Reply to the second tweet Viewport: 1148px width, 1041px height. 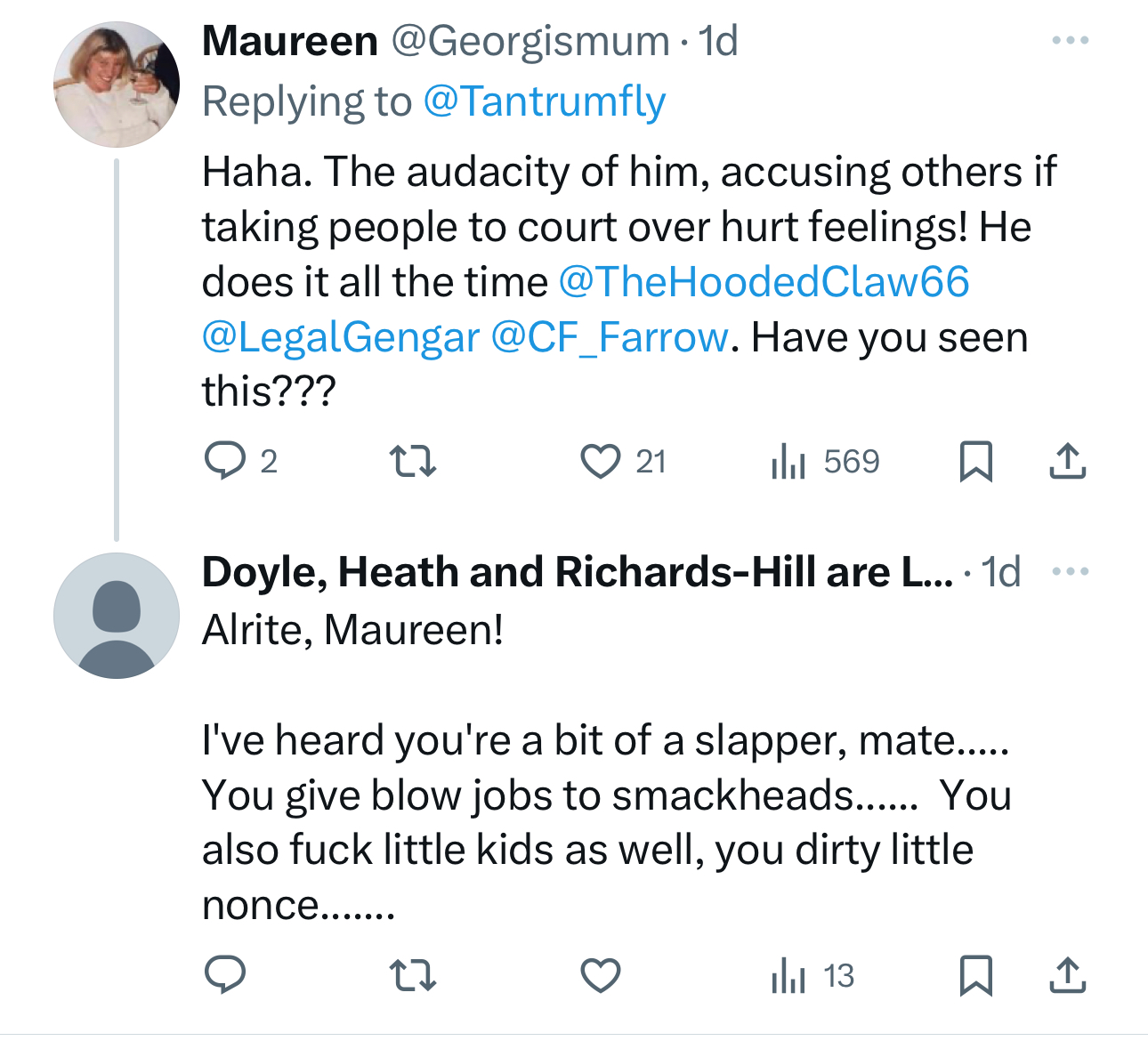(x=225, y=975)
